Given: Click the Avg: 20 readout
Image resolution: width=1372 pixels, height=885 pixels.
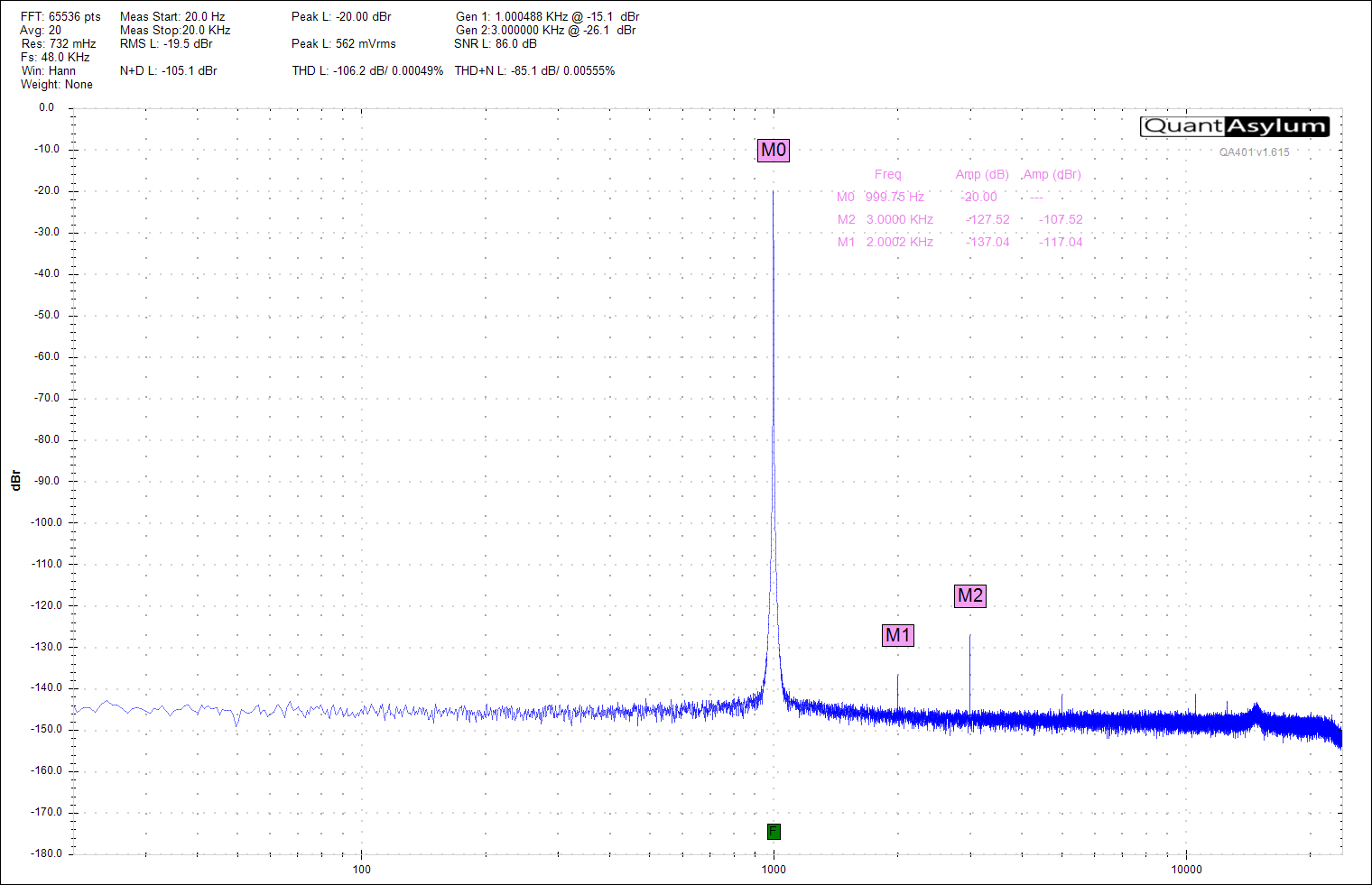Looking at the screenshot, I should (41, 31).
